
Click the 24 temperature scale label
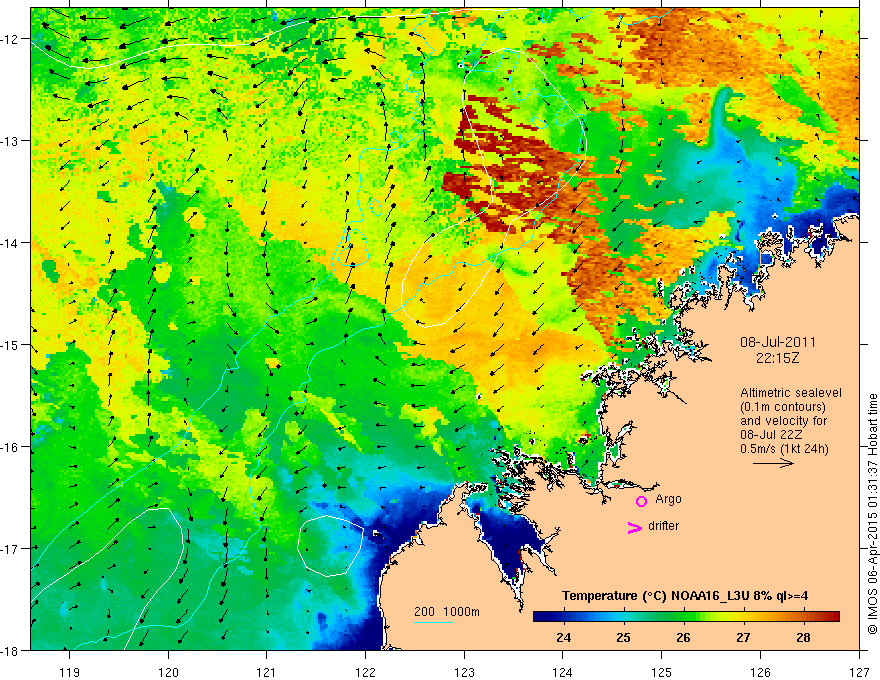(563, 637)
